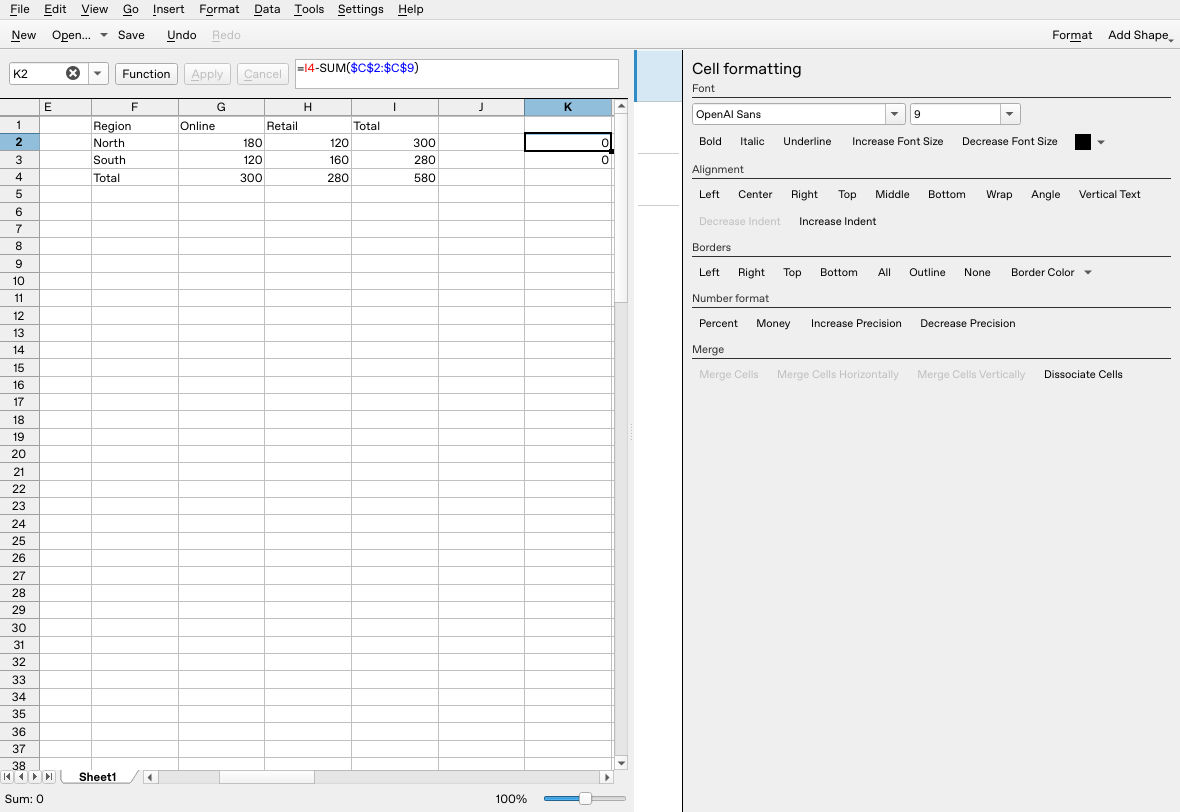The width and height of the screenshot is (1180, 812).
Task: Expand the text color dropdown arrow
Action: coord(1101,142)
